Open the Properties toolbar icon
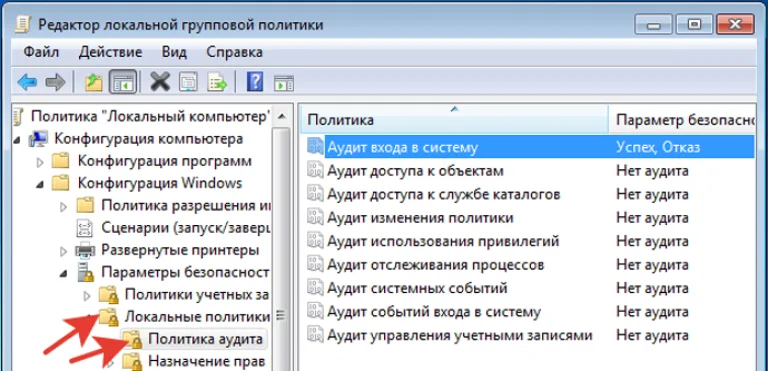768x371 pixels. point(188,82)
